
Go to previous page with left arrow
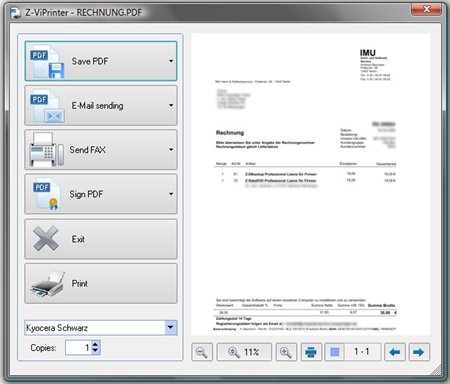coord(395,352)
